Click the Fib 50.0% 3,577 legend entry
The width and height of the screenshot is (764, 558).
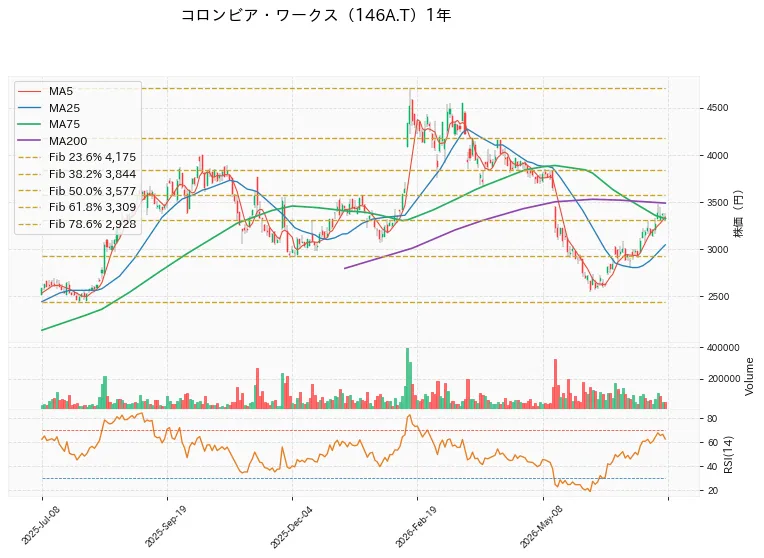pyautogui.click(x=76, y=191)
